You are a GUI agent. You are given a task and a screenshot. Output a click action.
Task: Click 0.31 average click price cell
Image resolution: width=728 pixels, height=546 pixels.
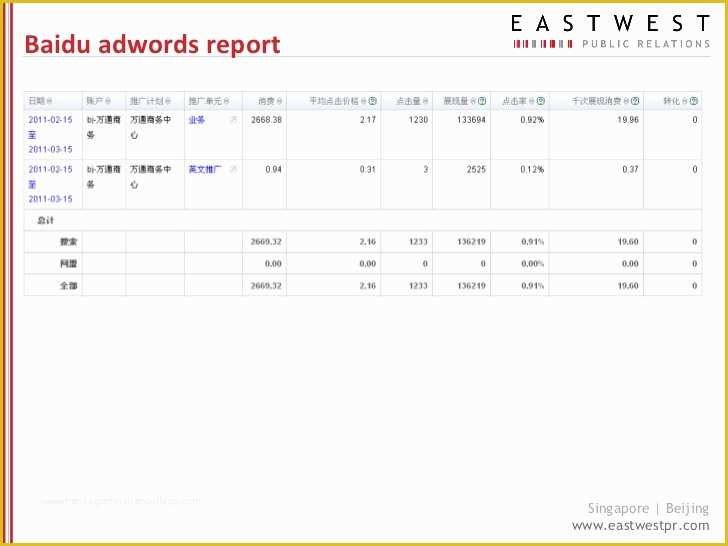tap(368, 169)
